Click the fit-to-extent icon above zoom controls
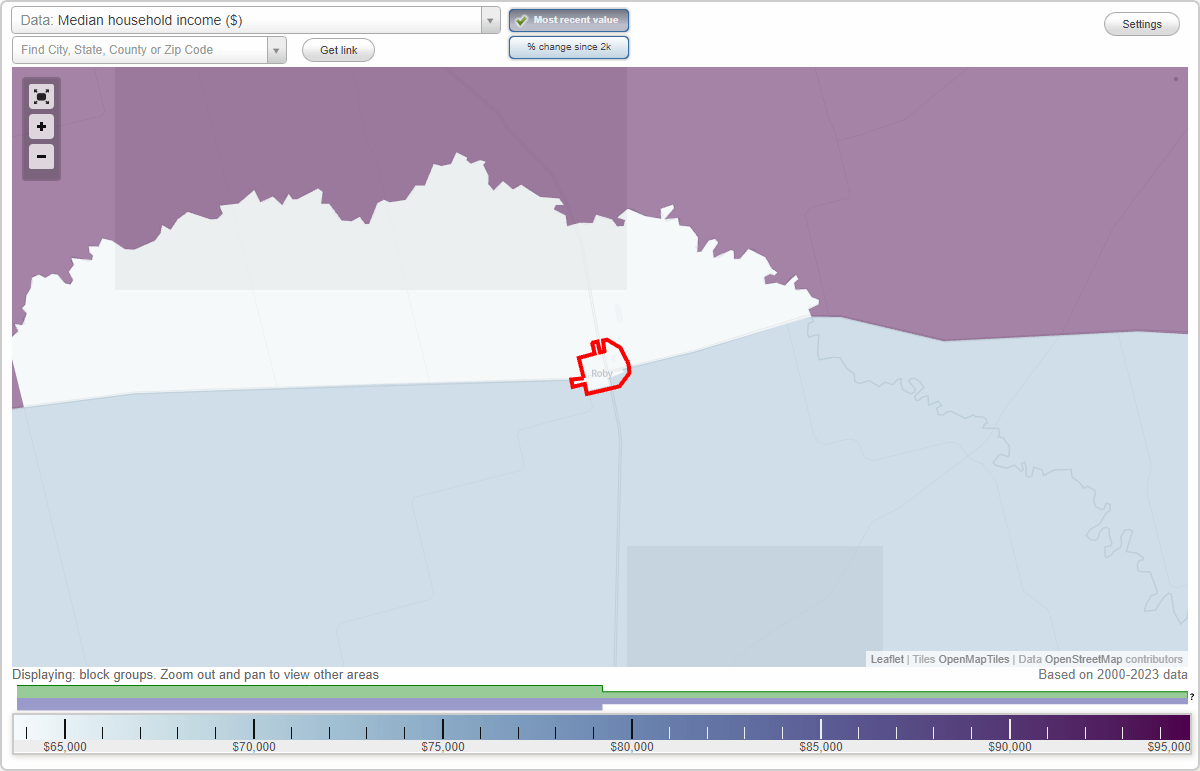The height and width of the screenshot is (771, 1200). pos(41,96)
